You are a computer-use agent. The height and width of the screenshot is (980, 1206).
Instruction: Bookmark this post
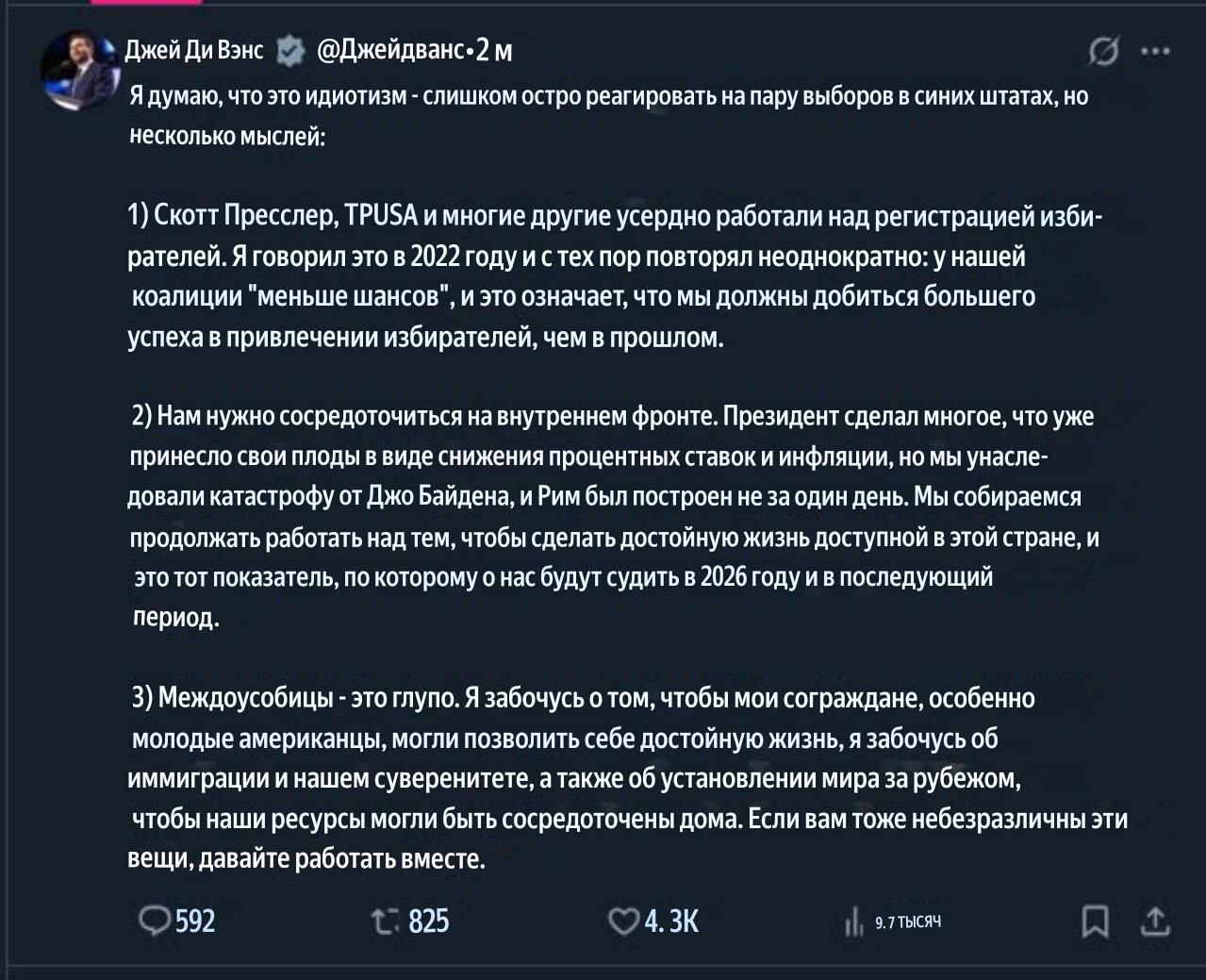(x=1095, y=922)
